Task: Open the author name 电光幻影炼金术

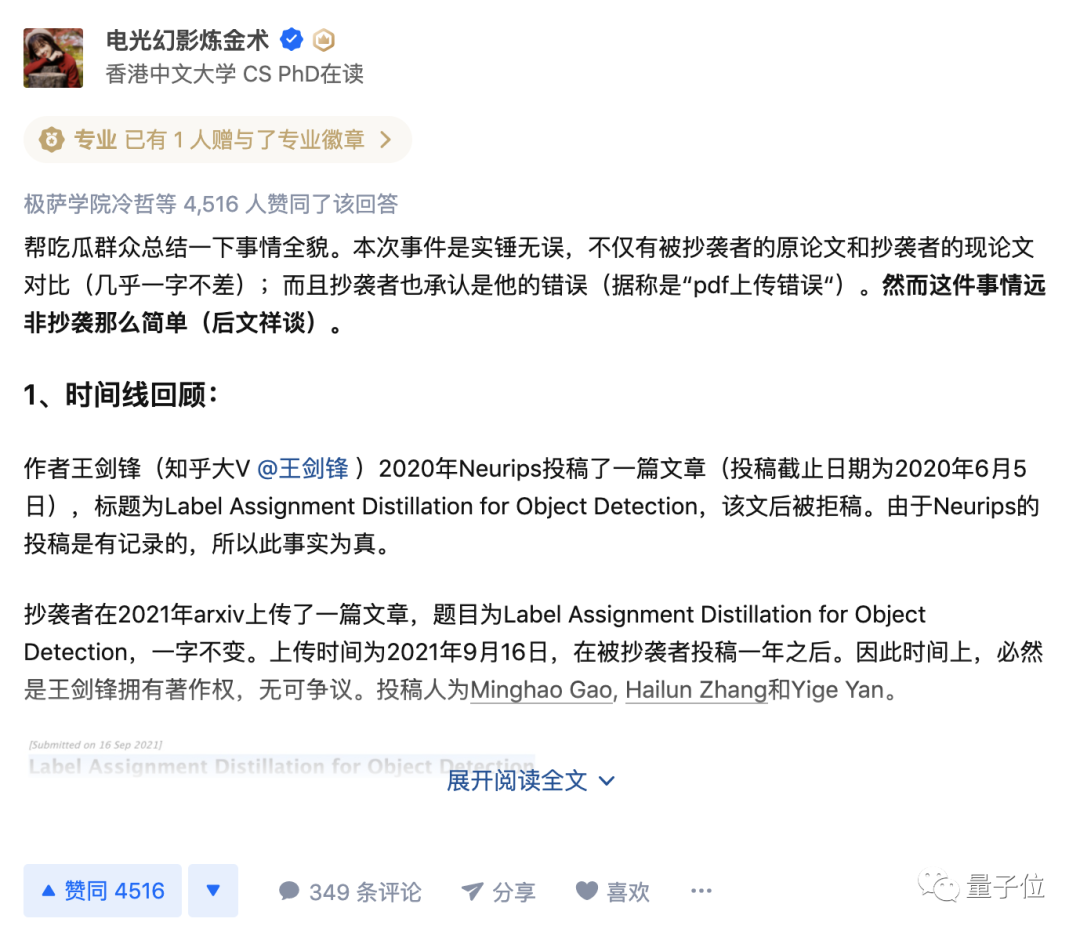Action: point(187,40)
